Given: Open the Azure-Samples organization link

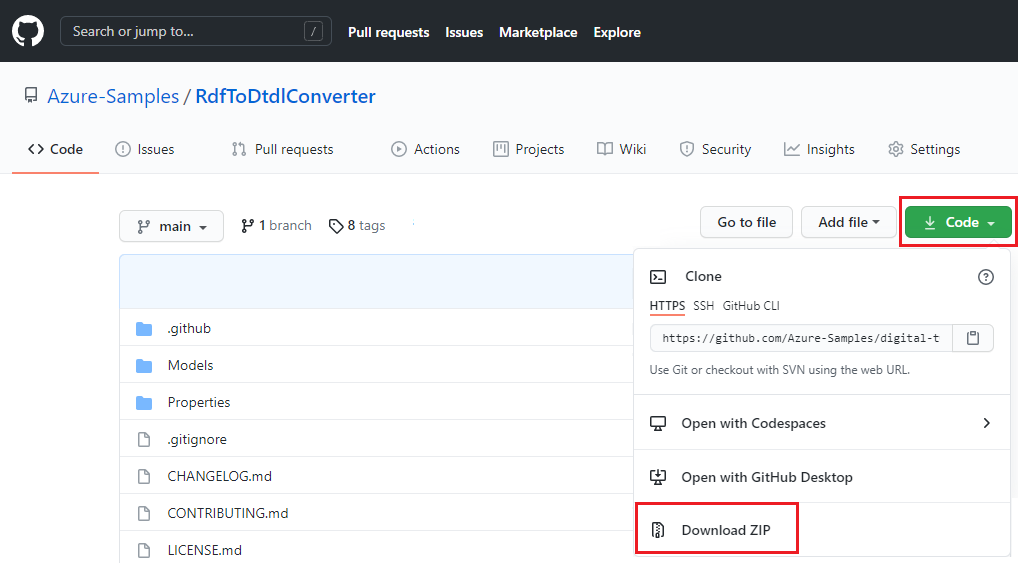Looking at the screenshot, I should tap(113, 96).
